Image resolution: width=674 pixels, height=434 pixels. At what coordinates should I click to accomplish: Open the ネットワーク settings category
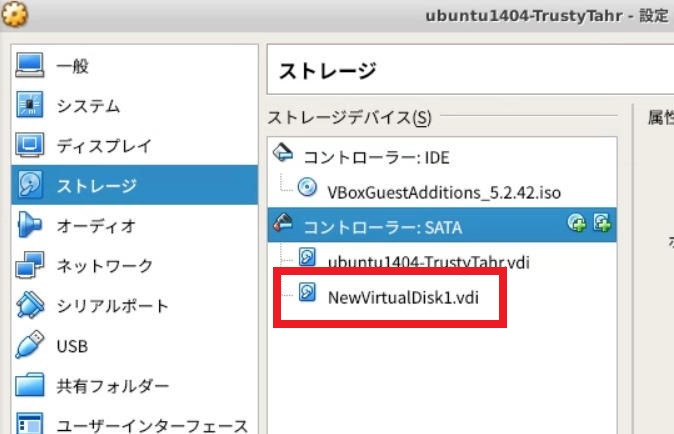[135, 265]
